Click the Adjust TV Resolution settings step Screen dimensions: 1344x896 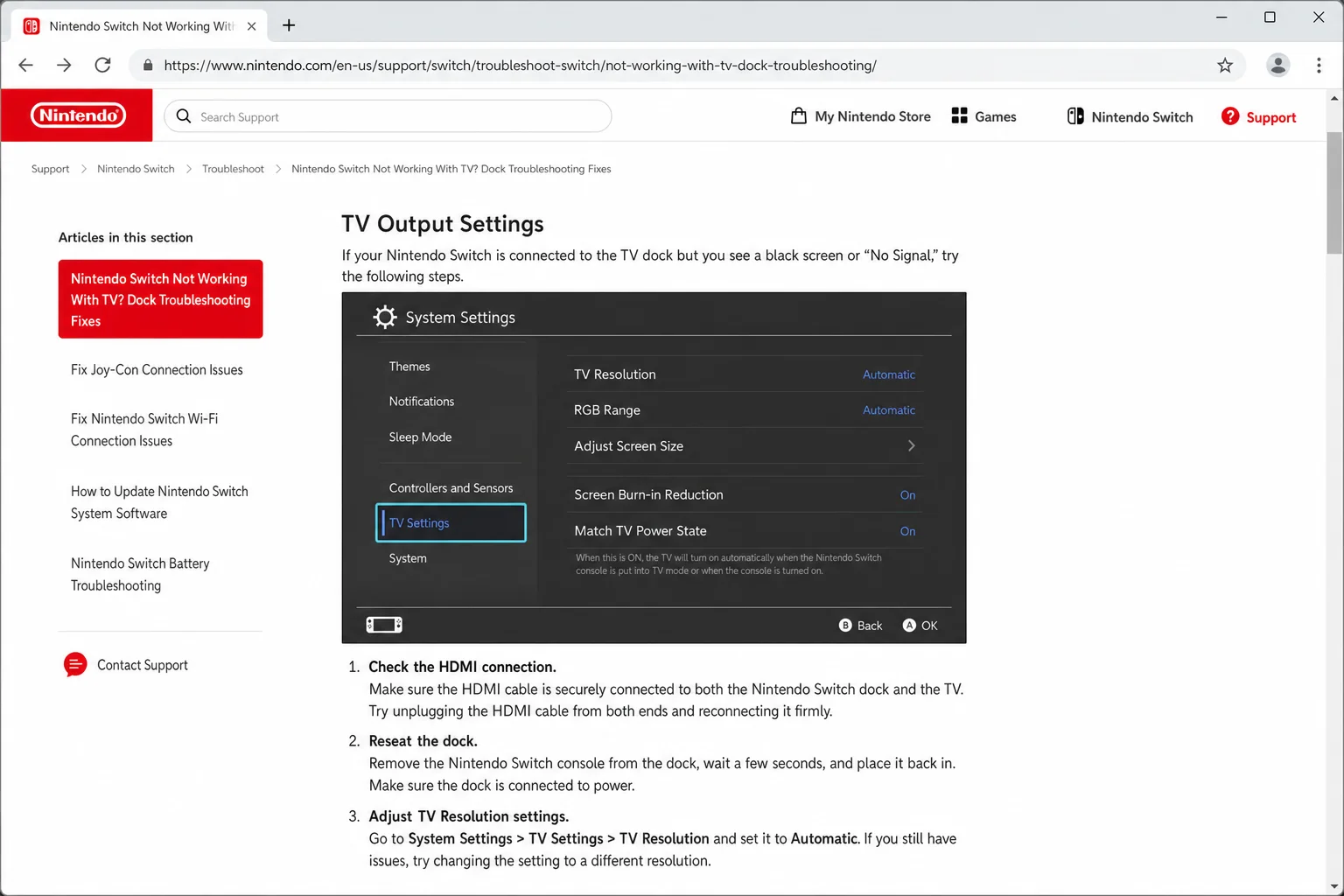click(468, 816)
